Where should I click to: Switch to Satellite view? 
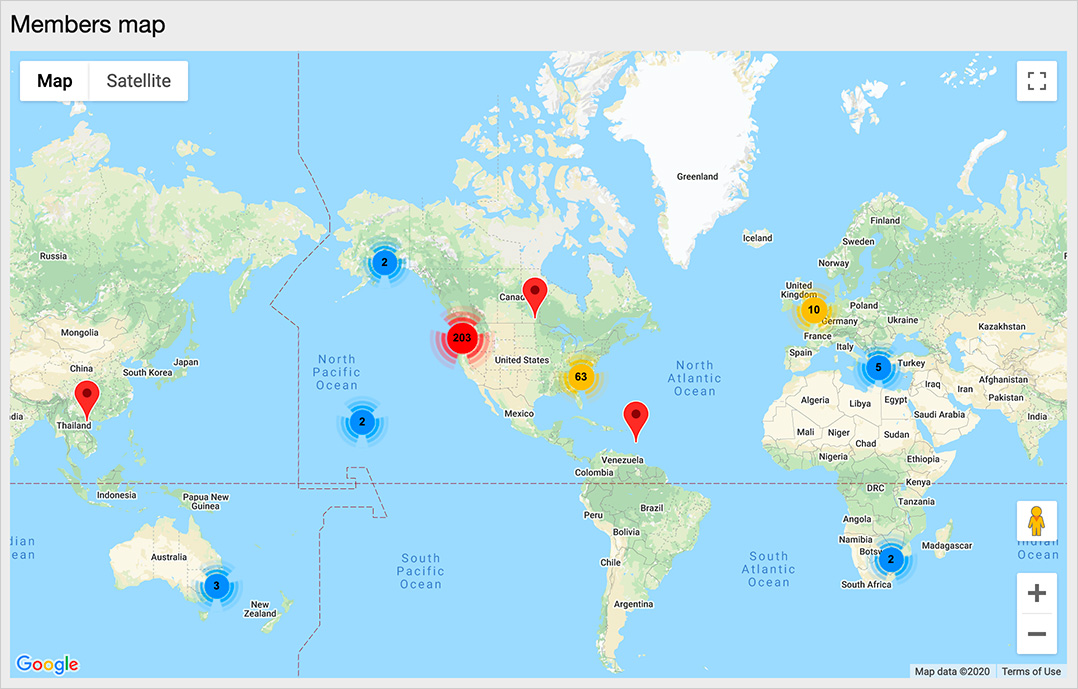coord(138,81)
